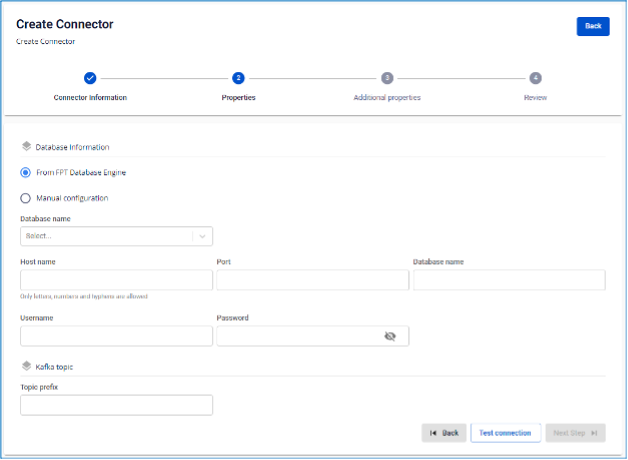The height and width of the screenshot is (460, 628).
Task: Click step 4 Review circle
Action: pos(535,78)
